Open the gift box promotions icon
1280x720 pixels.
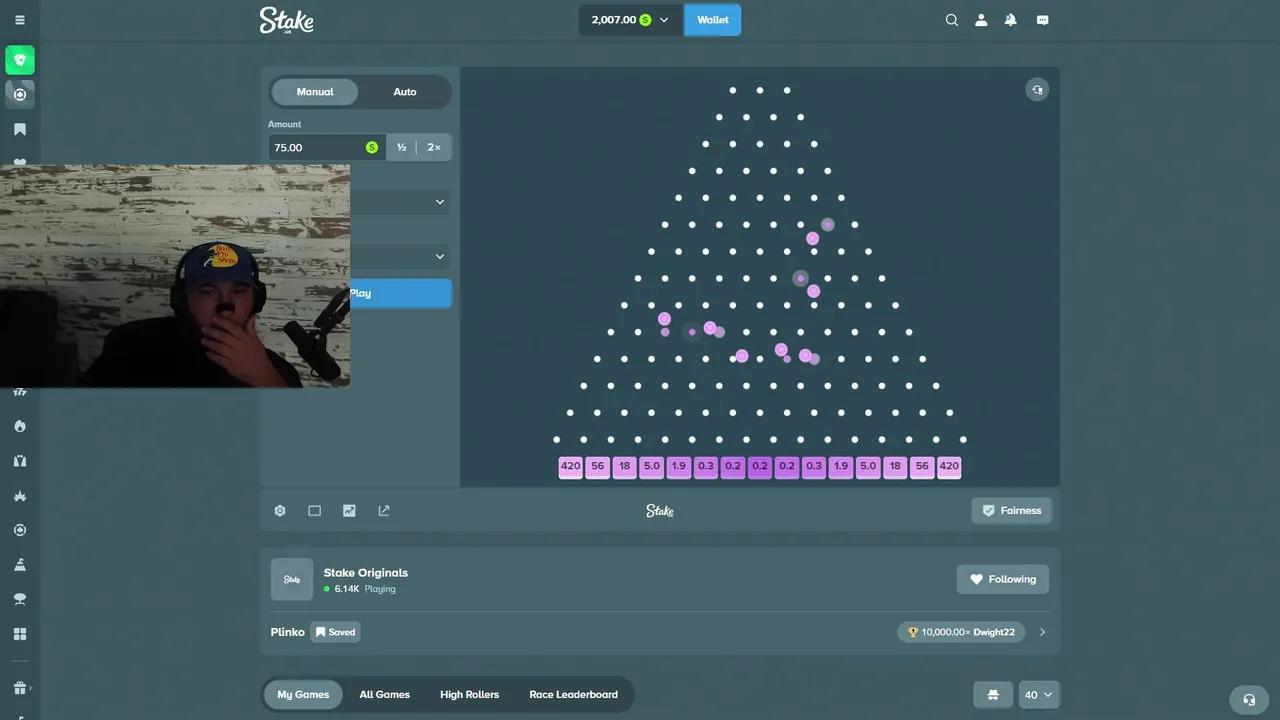19,688
